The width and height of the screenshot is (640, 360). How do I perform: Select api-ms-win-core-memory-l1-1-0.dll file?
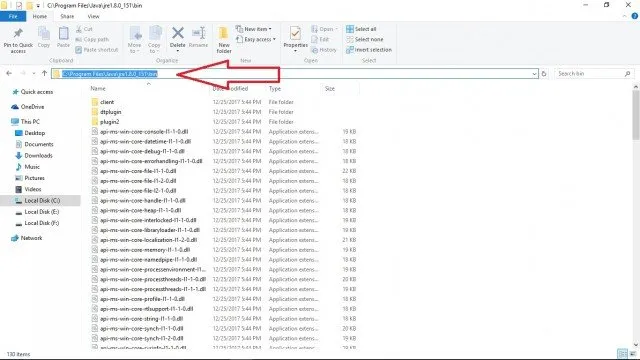145,250
